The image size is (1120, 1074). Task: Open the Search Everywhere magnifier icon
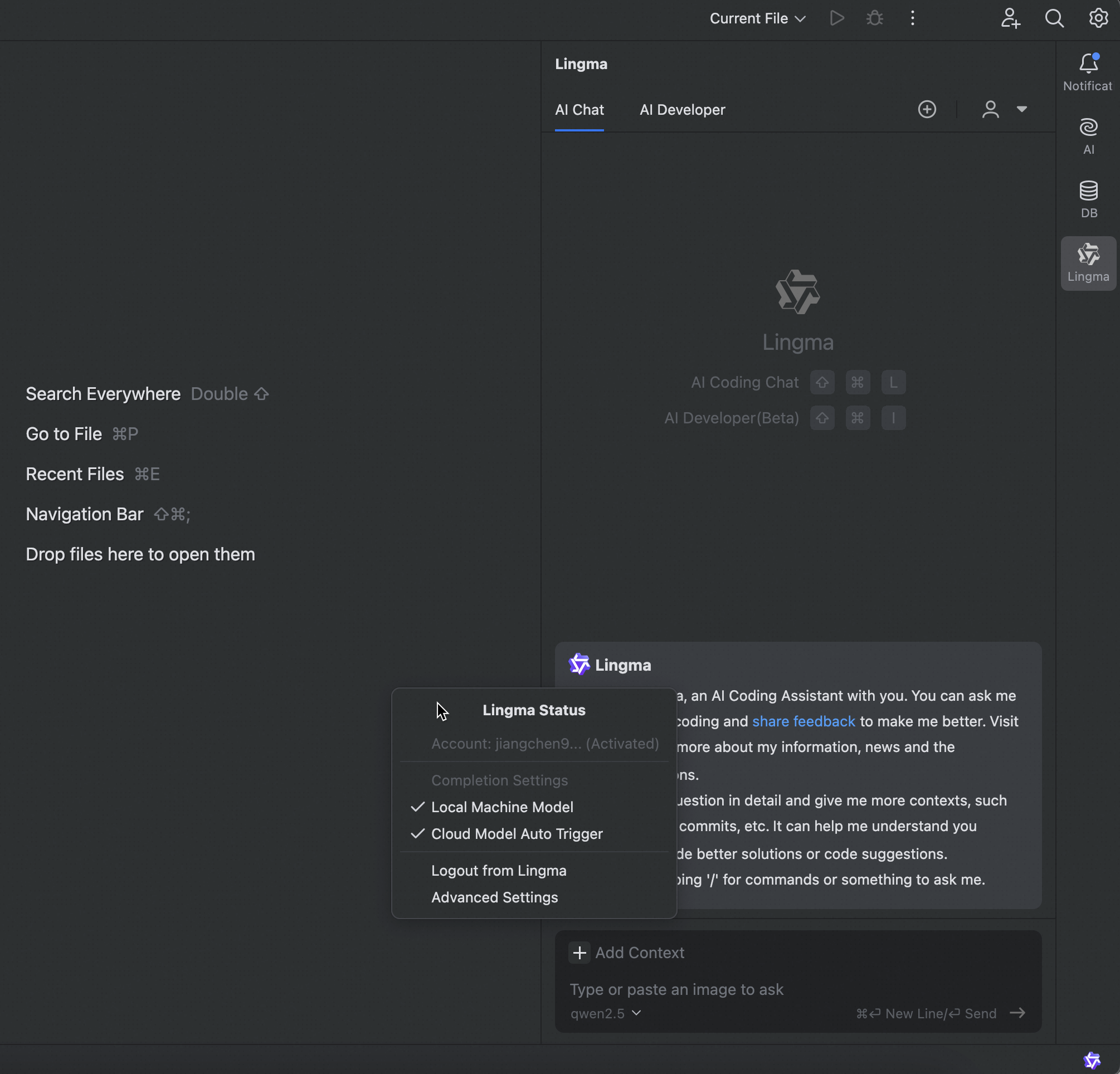(x=1054, y=18)
